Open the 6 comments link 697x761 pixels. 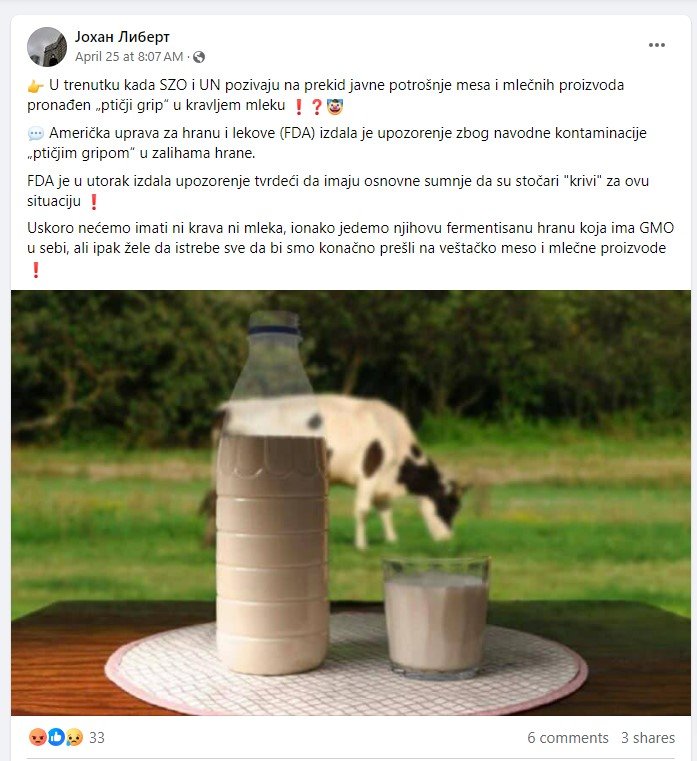click(567, 738)
